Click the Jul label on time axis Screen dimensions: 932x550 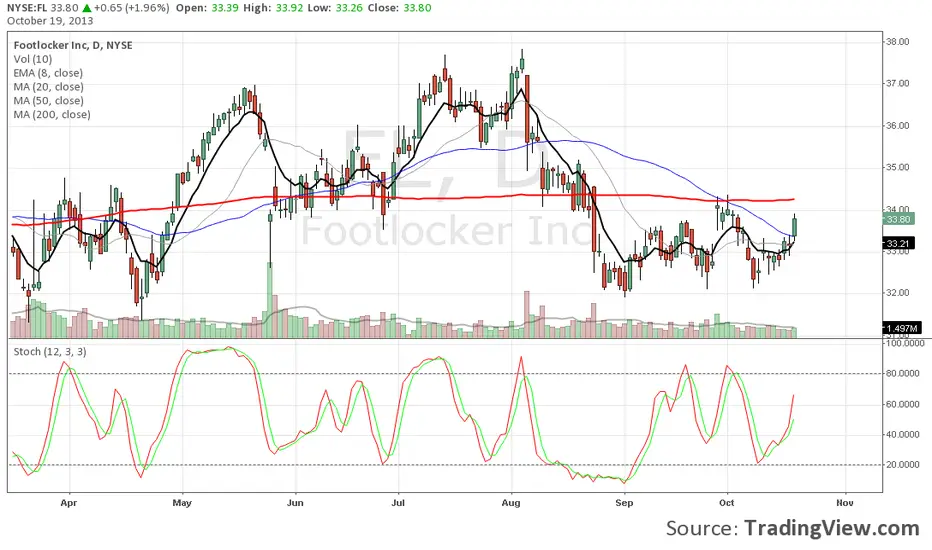point(398,503)
